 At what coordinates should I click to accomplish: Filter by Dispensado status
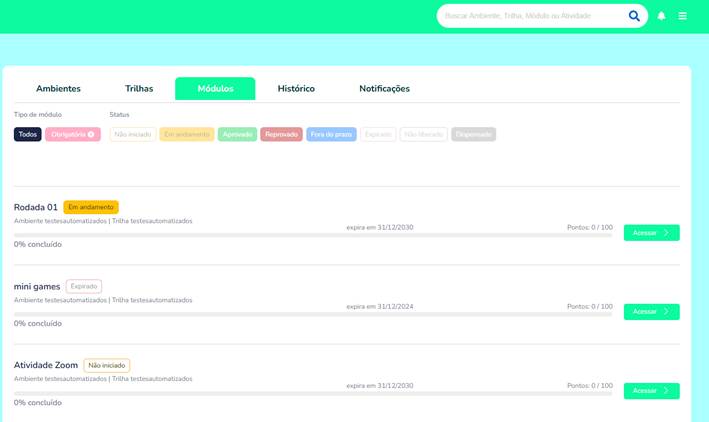473,134
